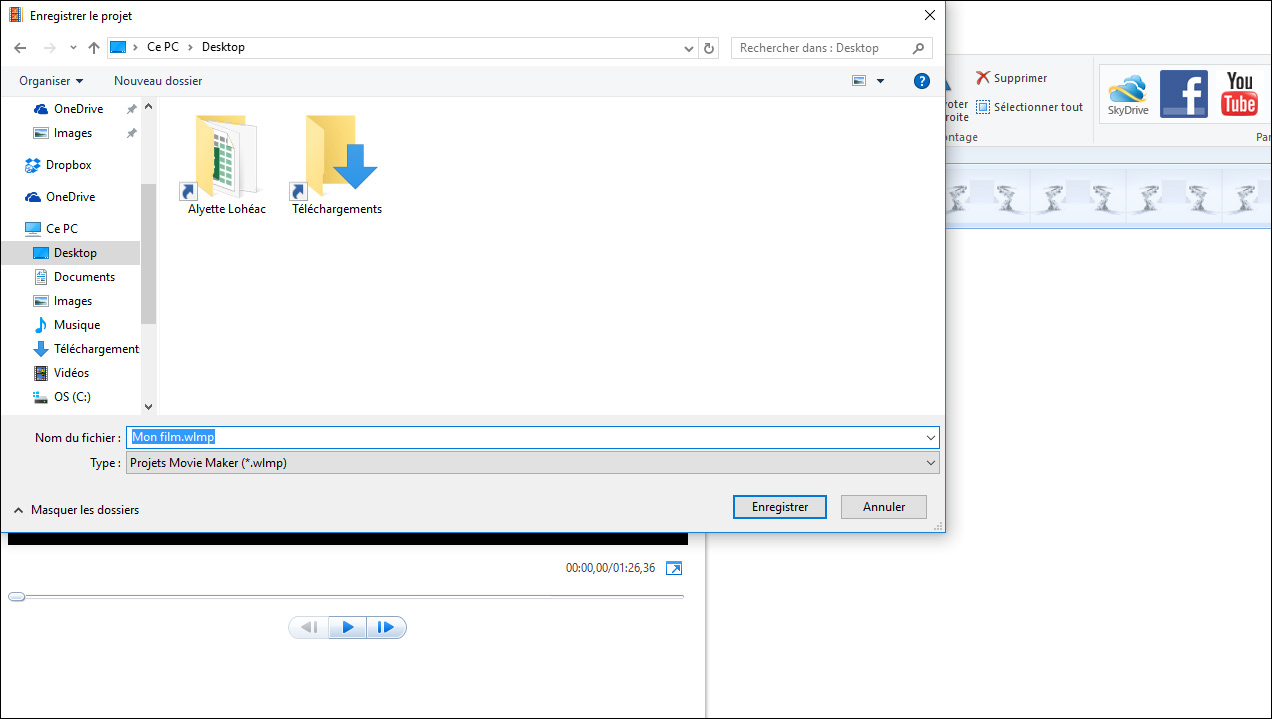Click the Enregistrer button
1272x719 pixels.
(x=779, y=506)
